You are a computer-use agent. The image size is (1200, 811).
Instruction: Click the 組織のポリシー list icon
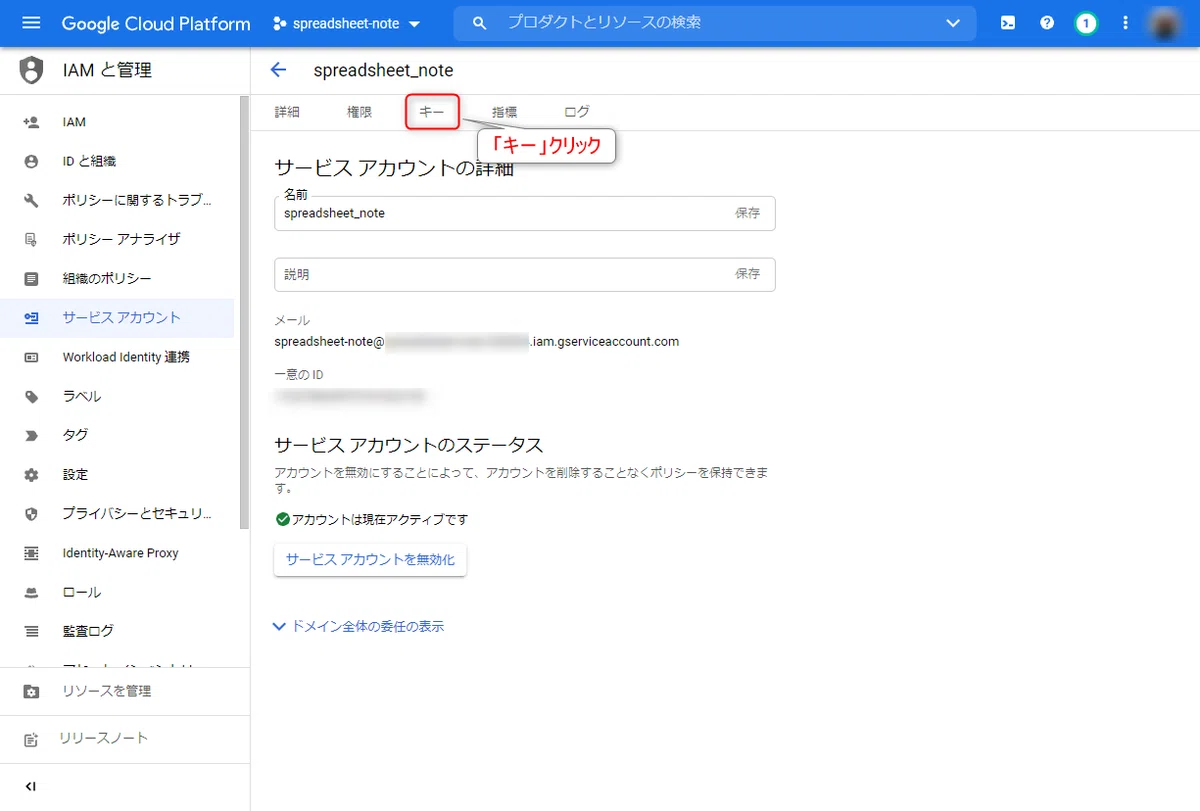[31, 278]
